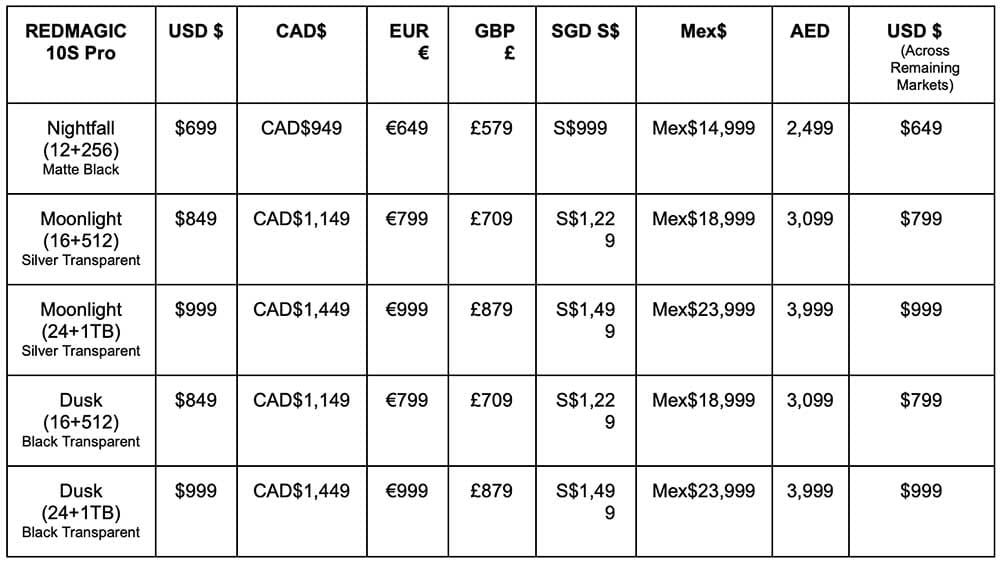The image size is (1000, 563).
Task: Select the GBP £ column header
Action: coord(495,42)
